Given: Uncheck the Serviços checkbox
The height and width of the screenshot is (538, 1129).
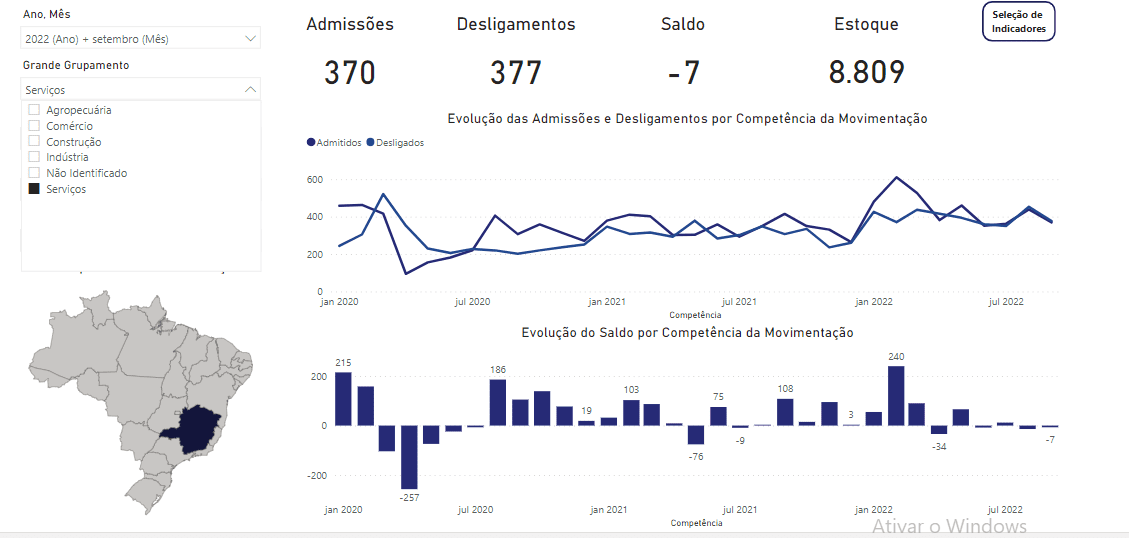Looking at the screenshot, I should click(35, 189).
